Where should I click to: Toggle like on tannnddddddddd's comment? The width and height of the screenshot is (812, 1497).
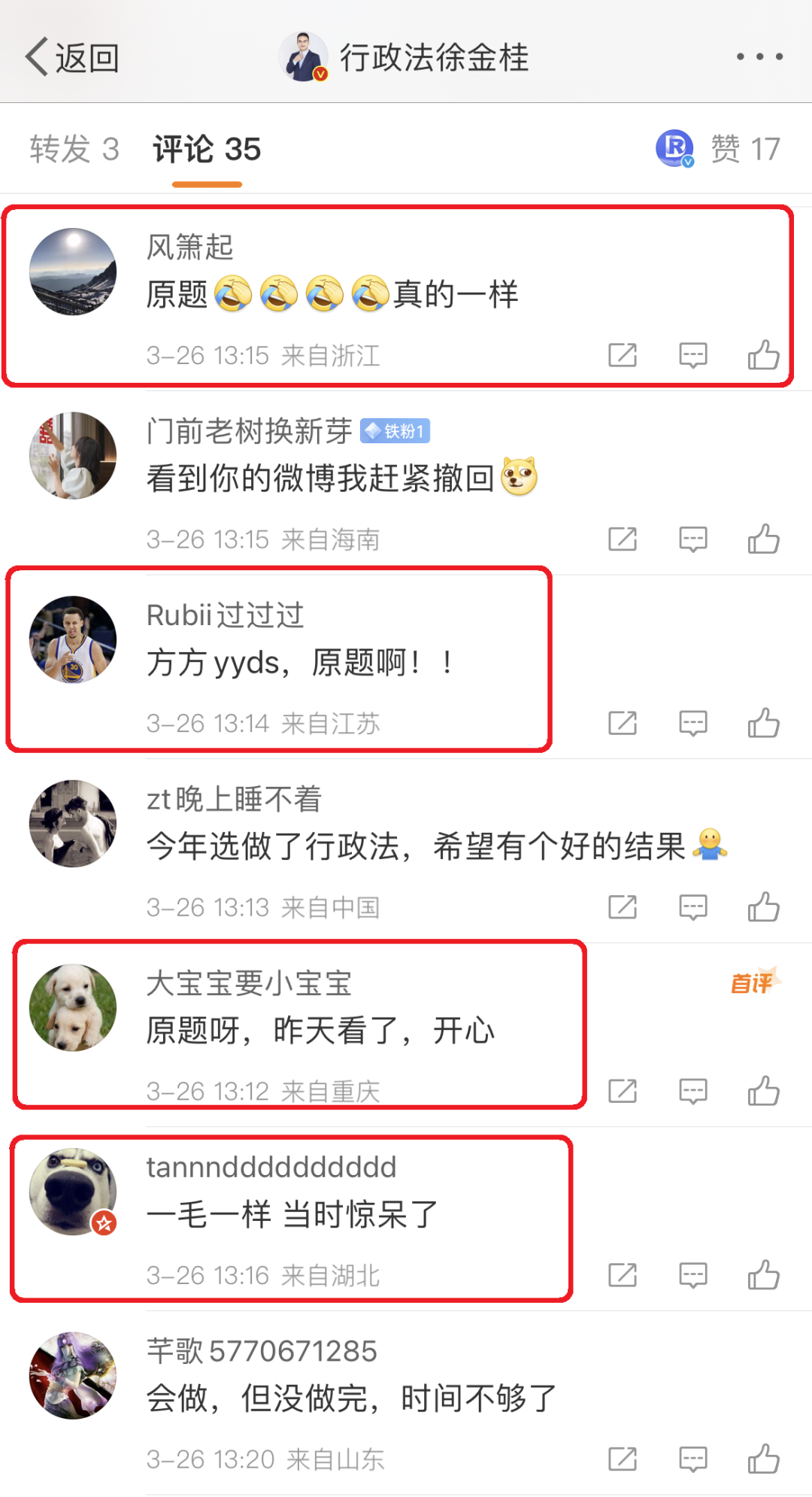[763, 1274]
